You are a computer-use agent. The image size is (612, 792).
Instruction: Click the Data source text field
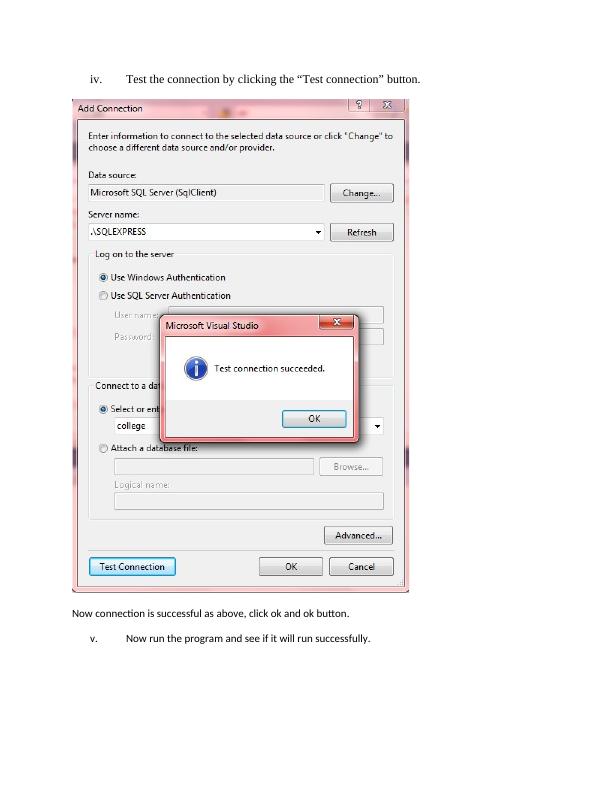click(x=206, y=192)
